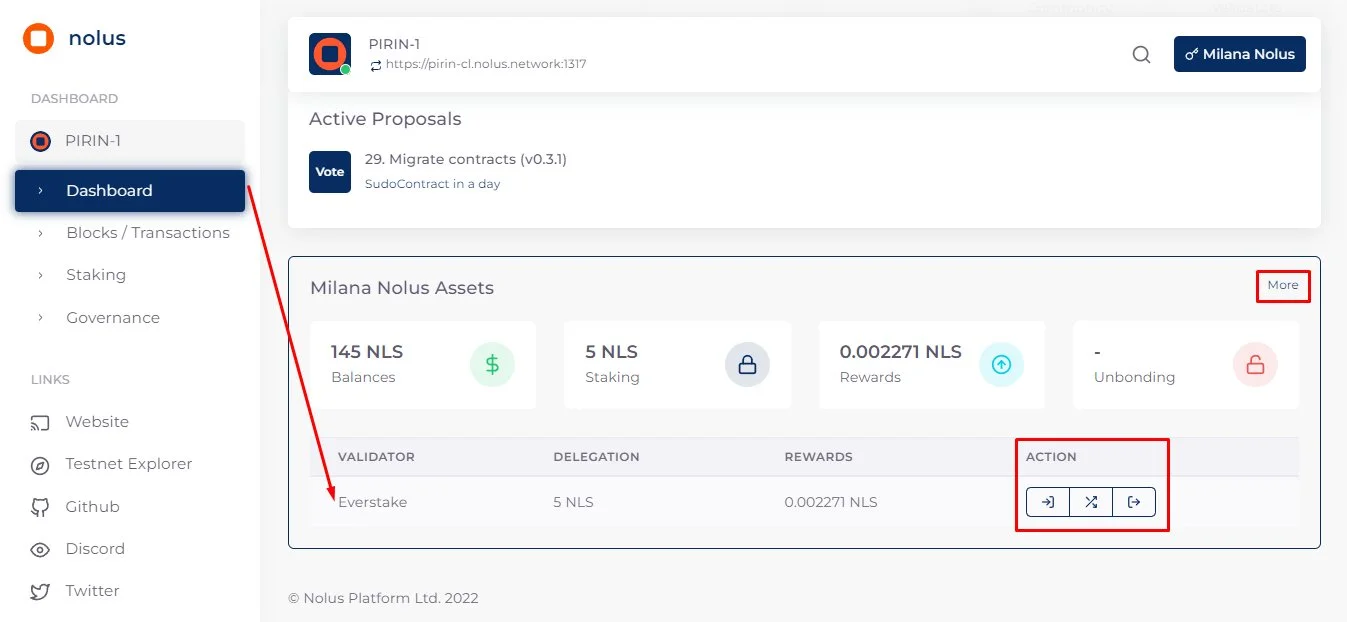Image resolution: width=1347 pixels, height=622 pixels.
Task: Expand the Blocks / Transactions section
Action: click(x=147, y=232)
